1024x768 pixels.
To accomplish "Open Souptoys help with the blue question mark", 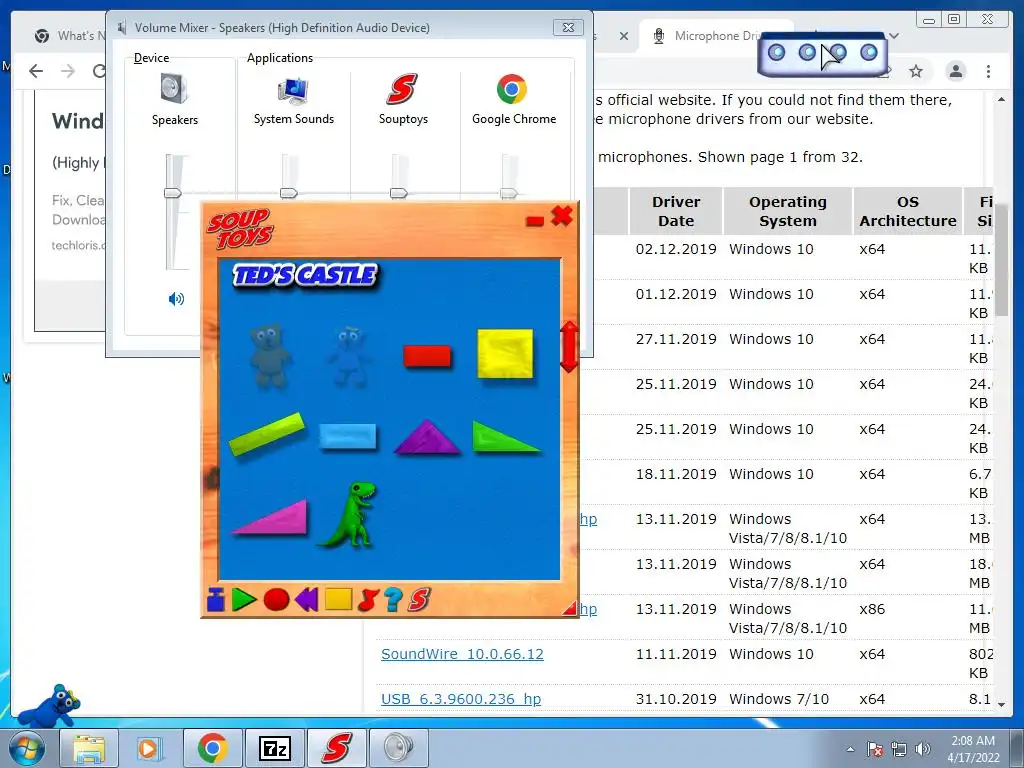I will pos(392,600).
